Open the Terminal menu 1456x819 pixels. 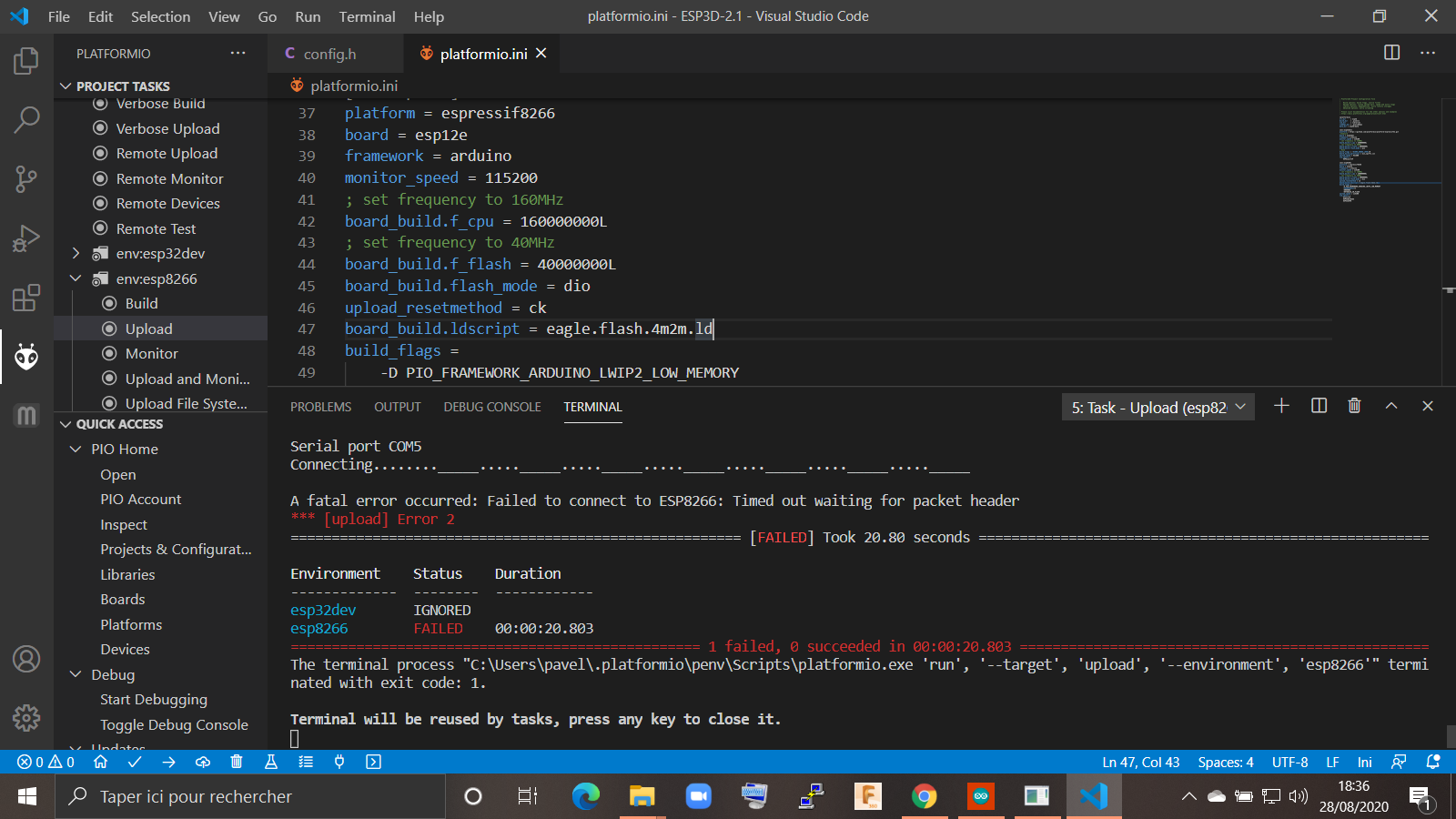(x=367, y=16)
